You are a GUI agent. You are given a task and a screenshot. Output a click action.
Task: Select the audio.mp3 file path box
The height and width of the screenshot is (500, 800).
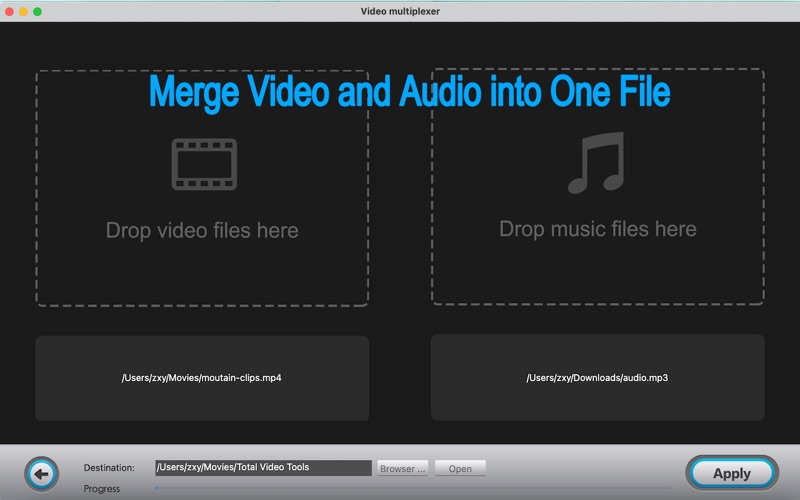597,378
